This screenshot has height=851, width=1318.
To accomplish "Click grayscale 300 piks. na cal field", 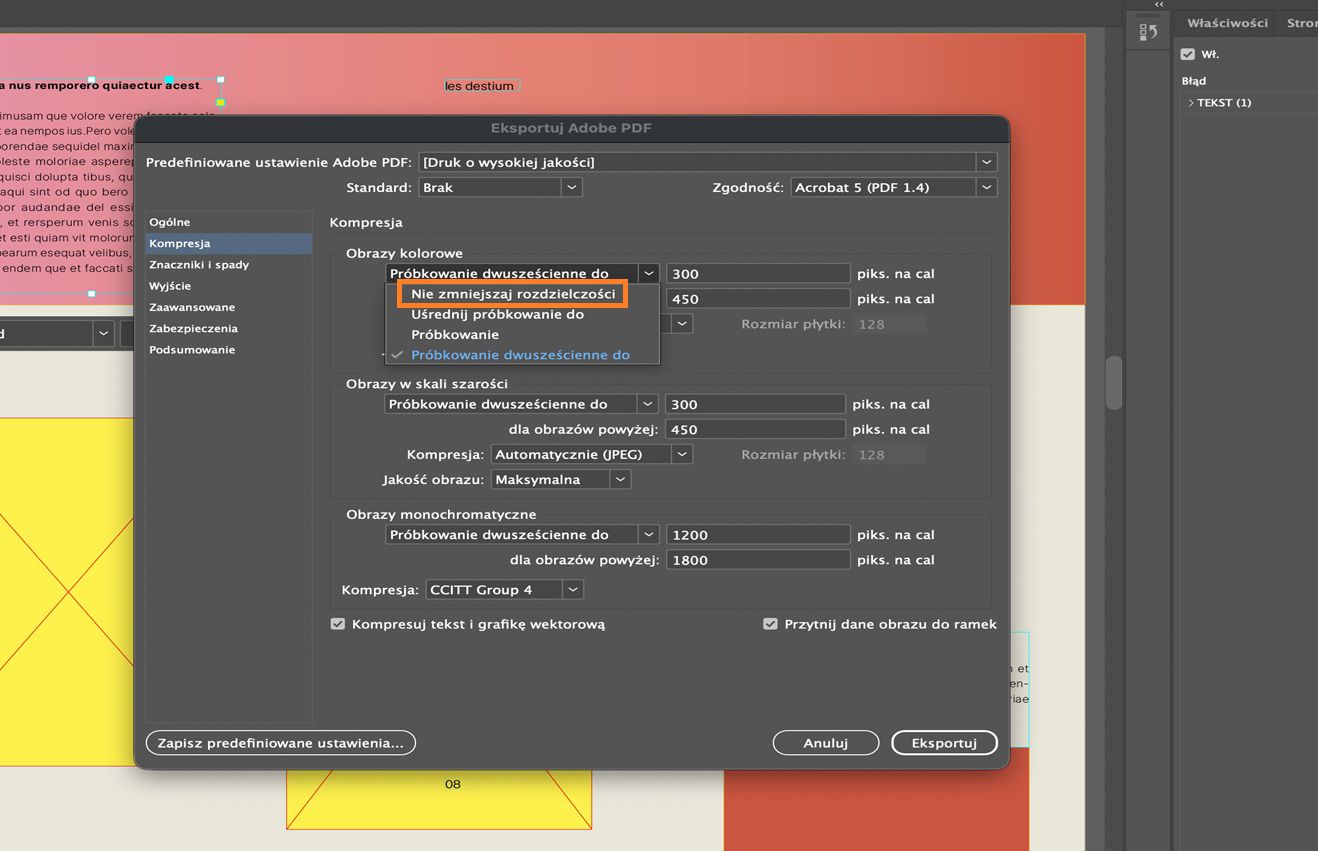I will click(x=756, y=404).
